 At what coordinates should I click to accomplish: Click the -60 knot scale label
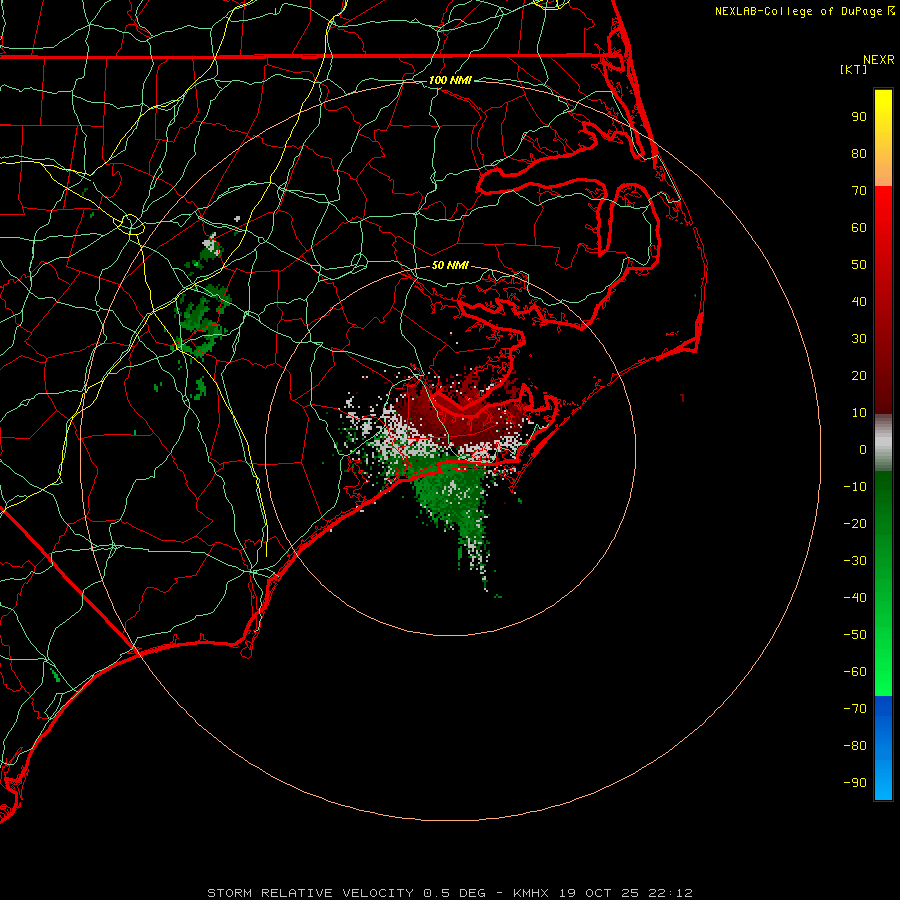(x=855, y=672)
